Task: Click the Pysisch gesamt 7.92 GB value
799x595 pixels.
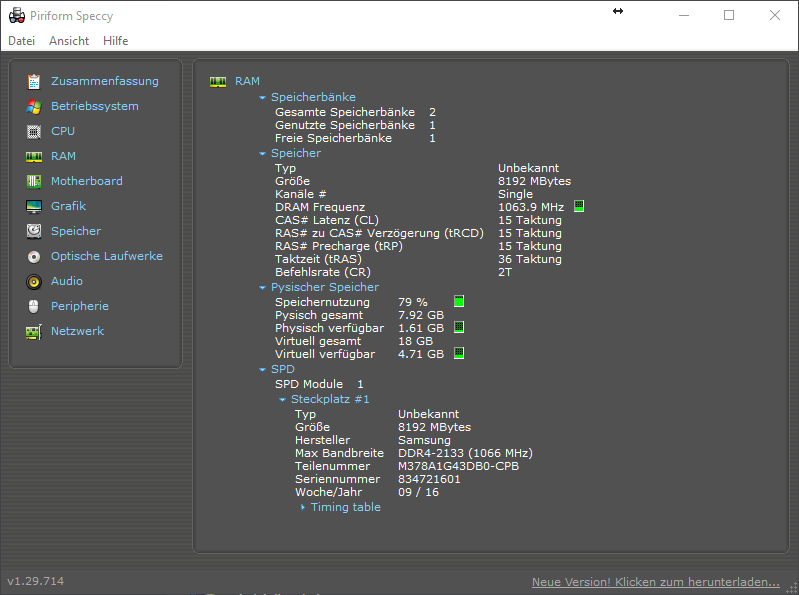Action: [421, 315]
